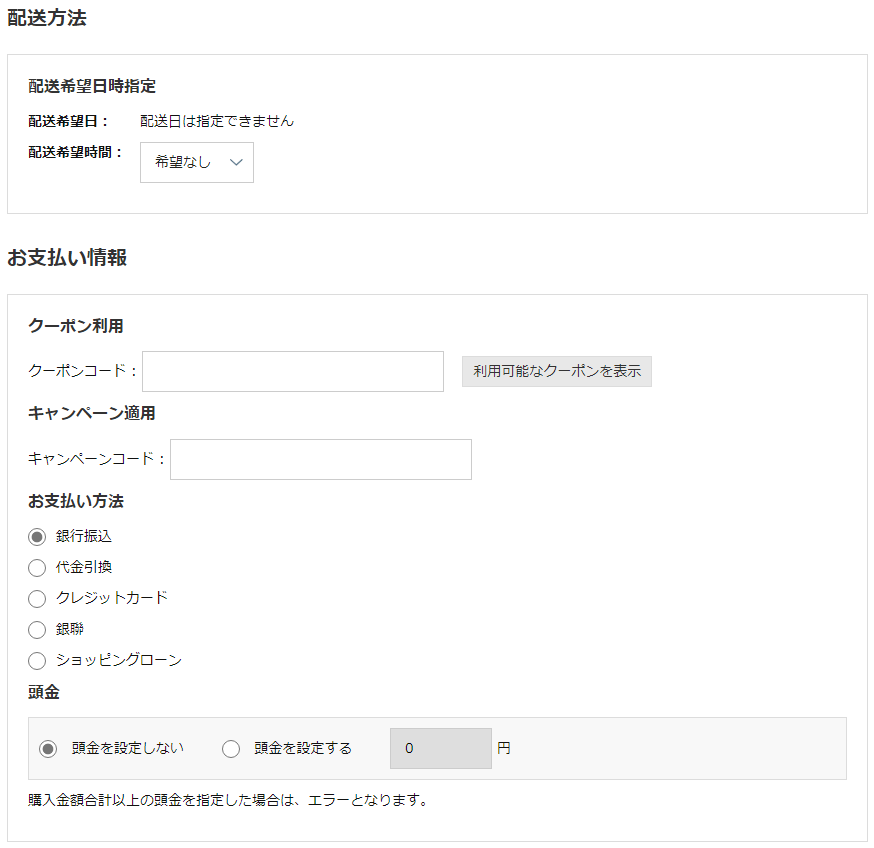Click the 配送方法 section heading

pos(47,18)
